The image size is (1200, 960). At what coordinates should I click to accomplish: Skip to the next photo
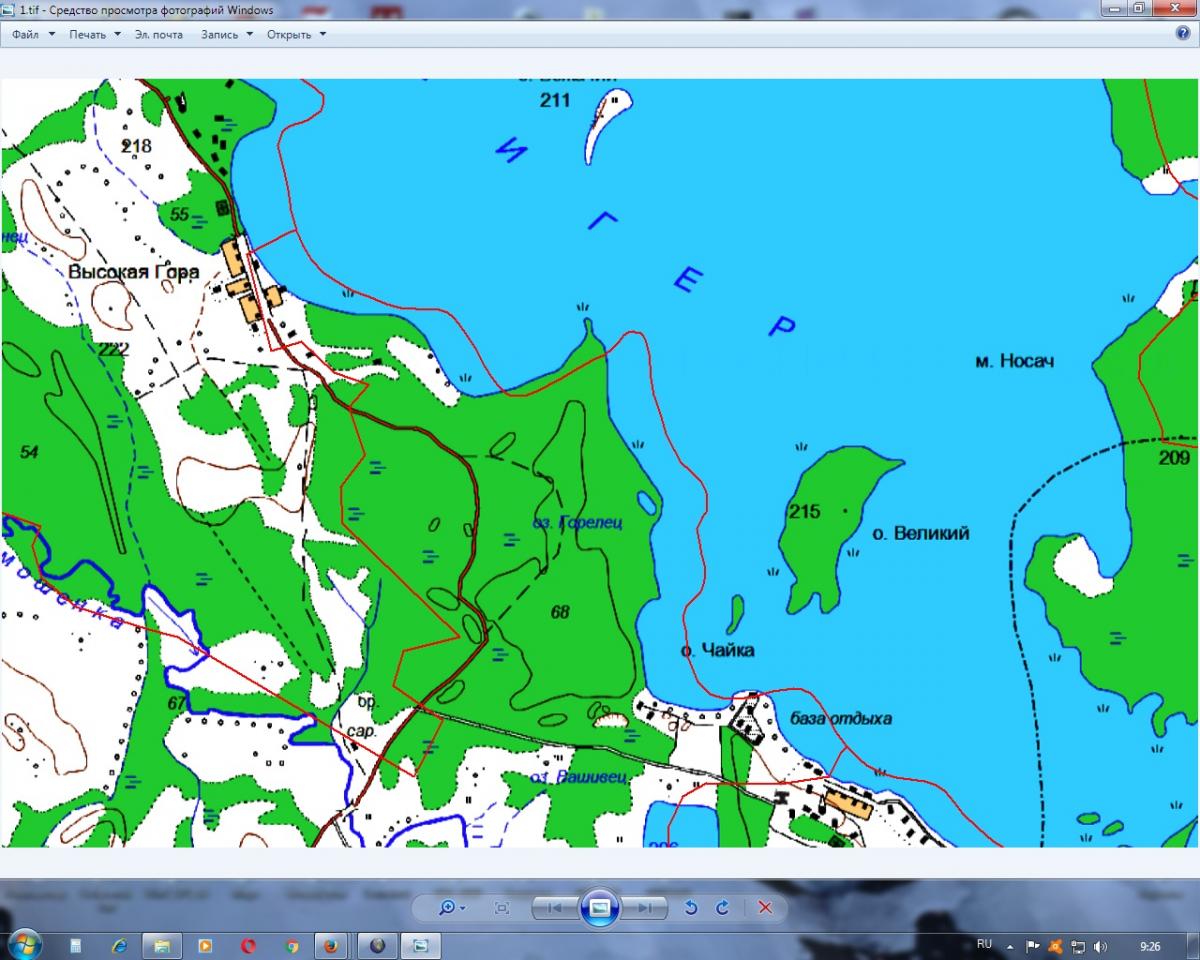pyautogui.click(x=646, y=907)
